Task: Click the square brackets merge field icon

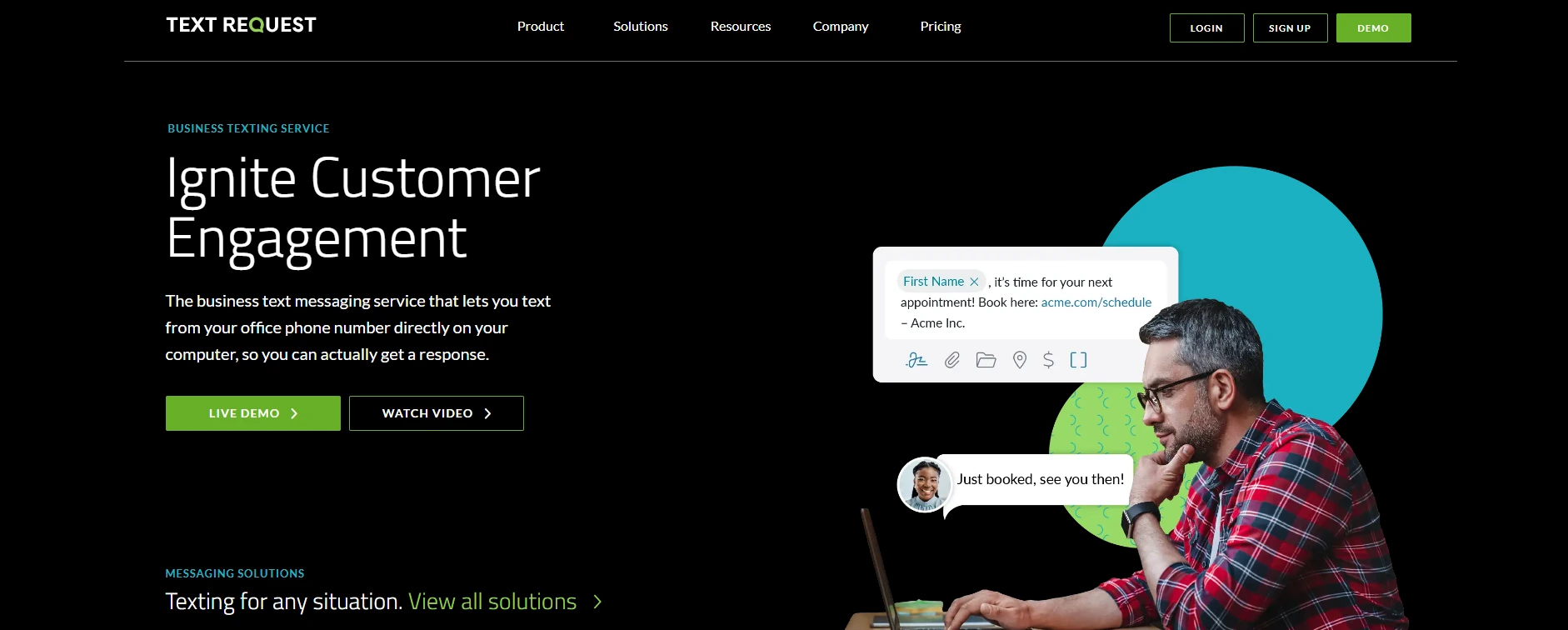Action: pyautogui.click(x=1078, y=360)
